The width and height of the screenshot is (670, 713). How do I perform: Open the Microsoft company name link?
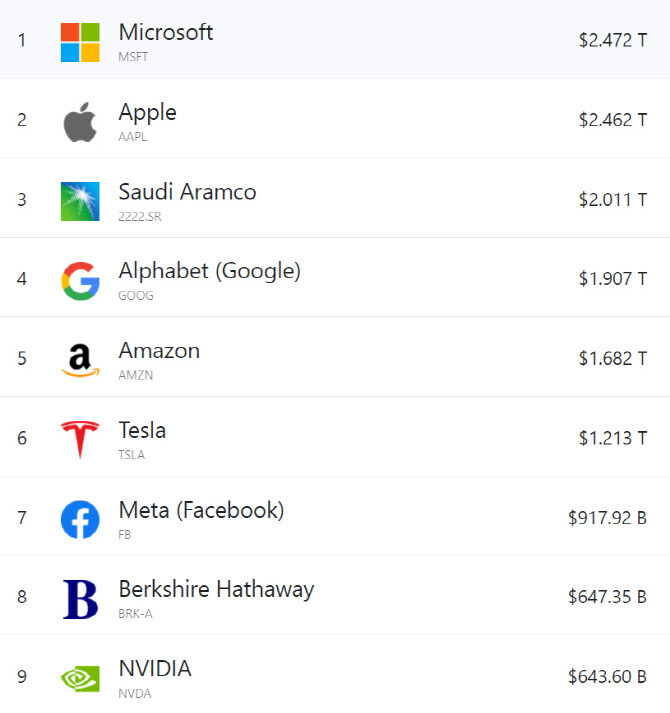[x=166, y=32]
